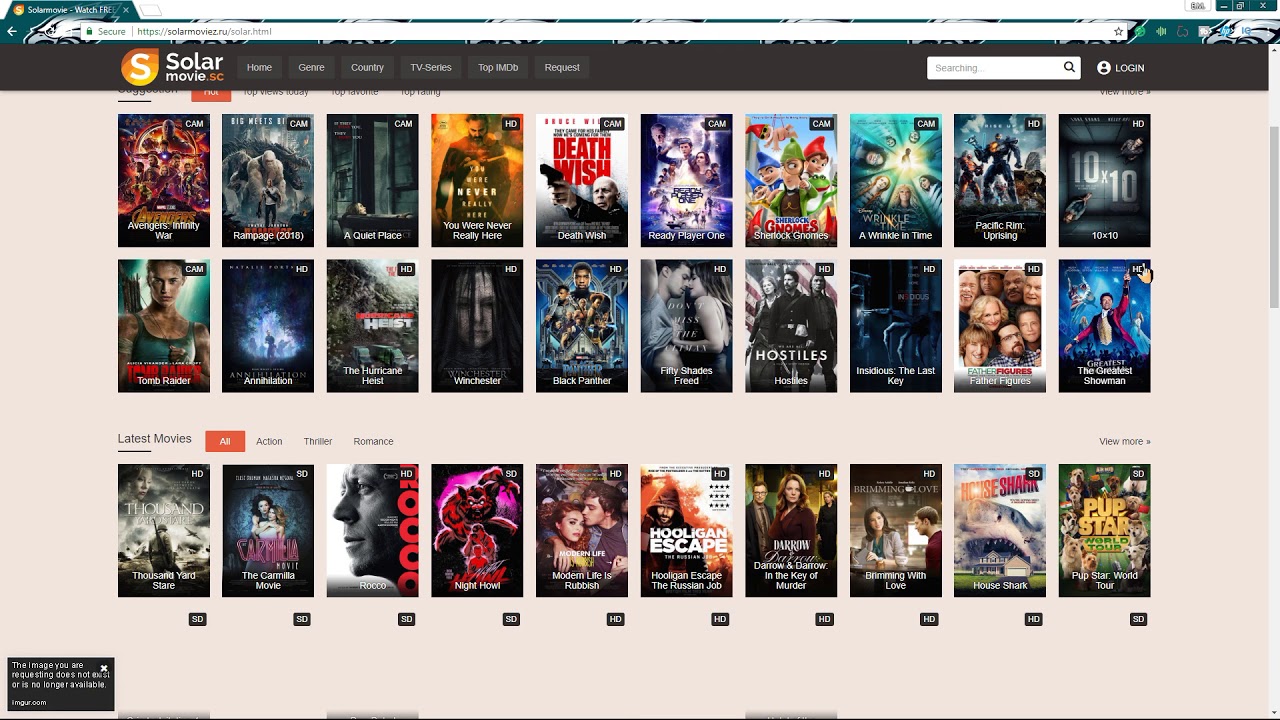Open The Carmilla Movie poster
1280x720 pixels.
point(268,530)
